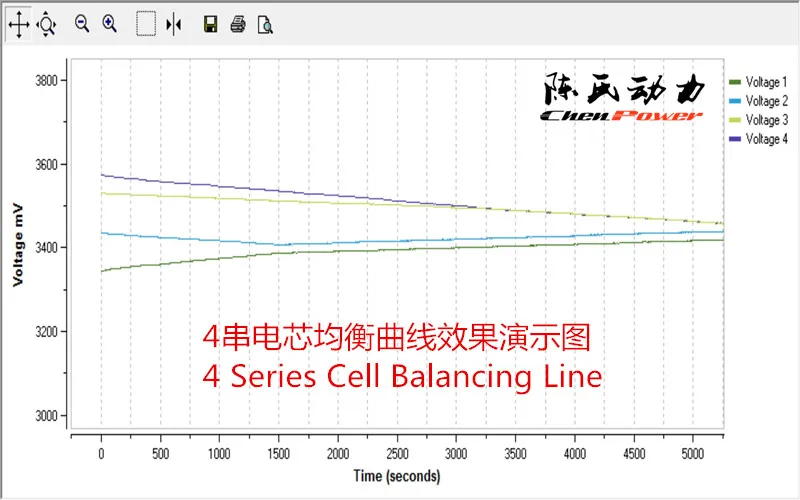This screenshot has width=800, height=500.
Task: Print the chart using the printer icon
Action: pos(238,24)
